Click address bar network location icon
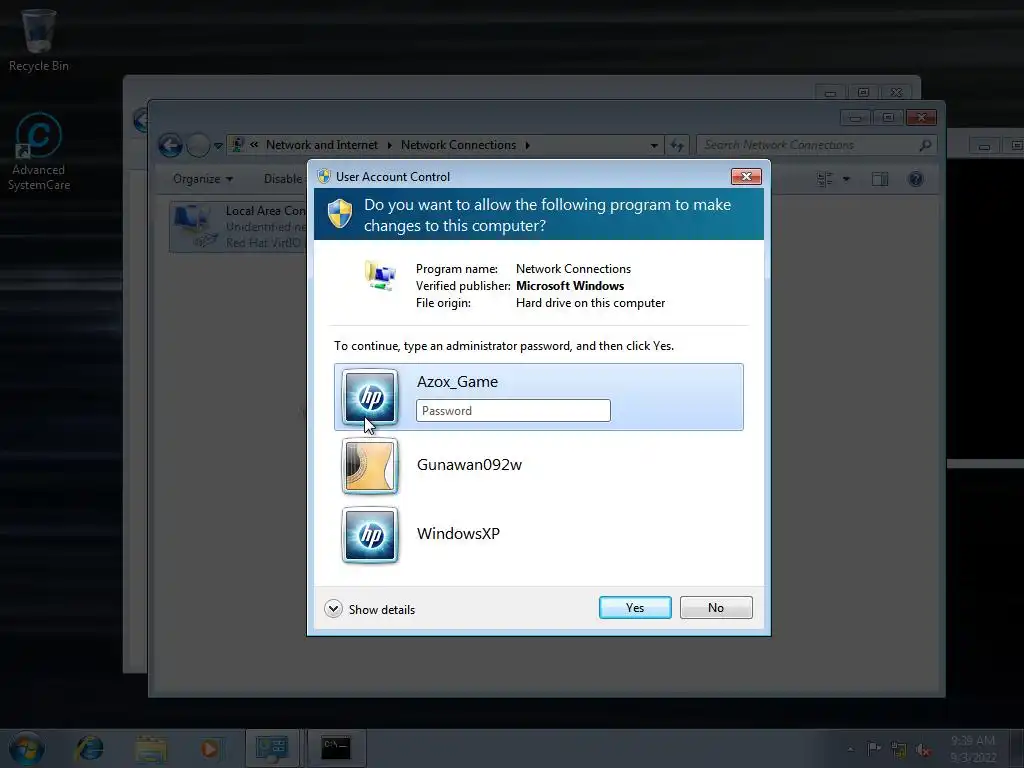Viewport: 1024px width, 768px height. (x=238, y=145)
